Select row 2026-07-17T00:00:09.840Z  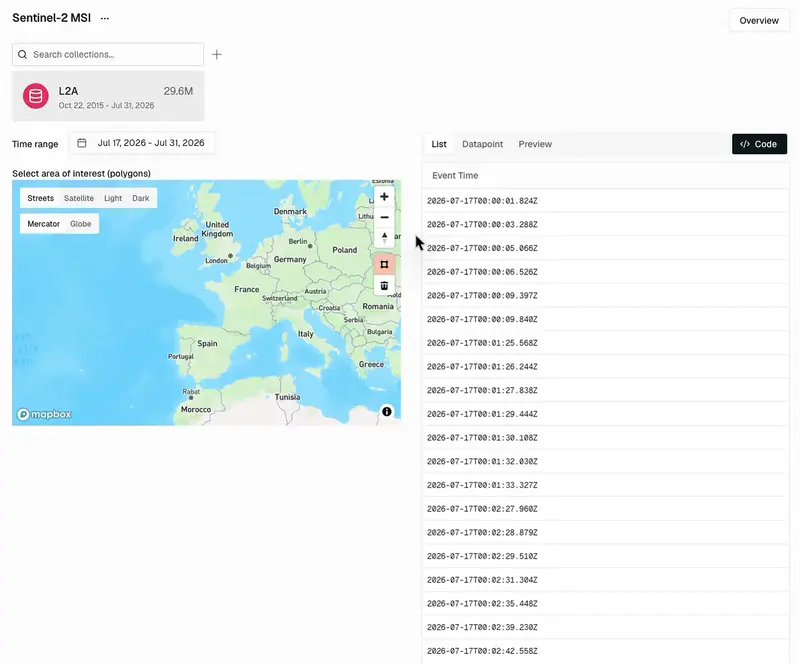(x=605, y=319)
